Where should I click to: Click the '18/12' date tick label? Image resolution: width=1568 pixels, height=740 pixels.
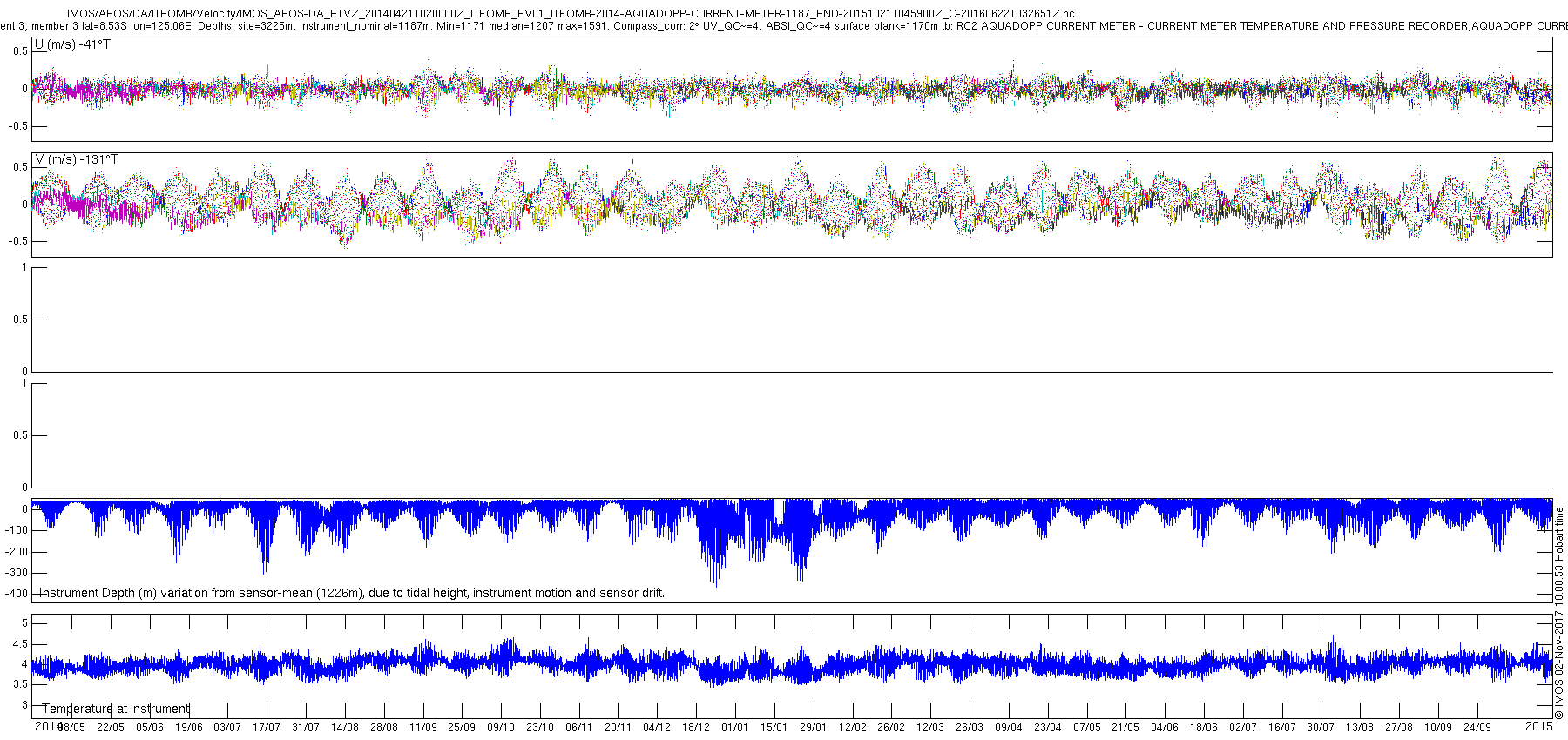(x=696, y=728)
